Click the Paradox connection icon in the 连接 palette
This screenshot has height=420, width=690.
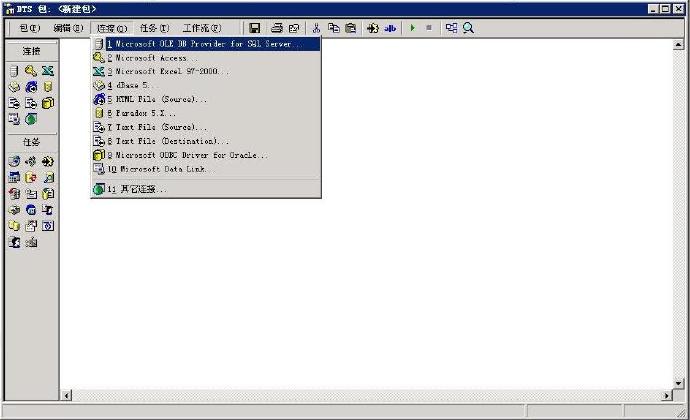pyautogui.click(x=48, y=87)
